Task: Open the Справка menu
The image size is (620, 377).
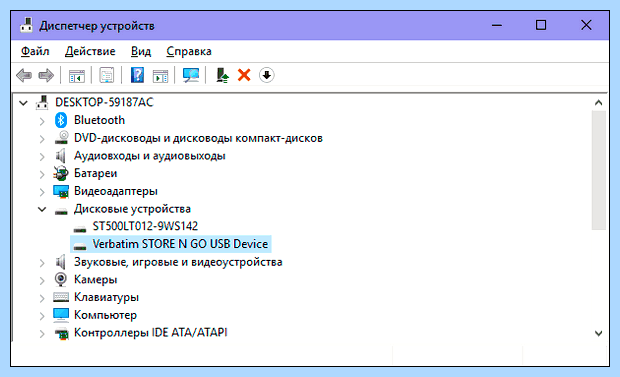Action: (x=189, y=51)
